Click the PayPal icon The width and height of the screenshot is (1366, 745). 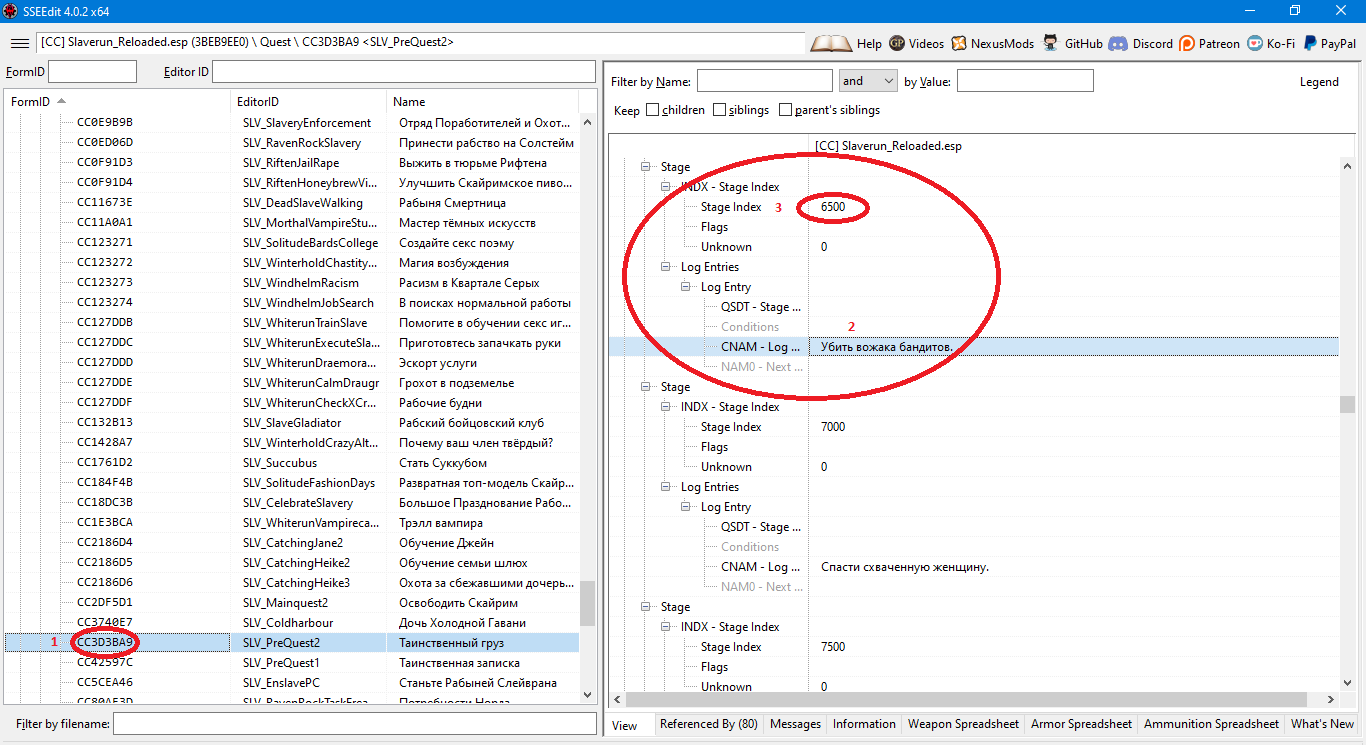pos(1309,43)
